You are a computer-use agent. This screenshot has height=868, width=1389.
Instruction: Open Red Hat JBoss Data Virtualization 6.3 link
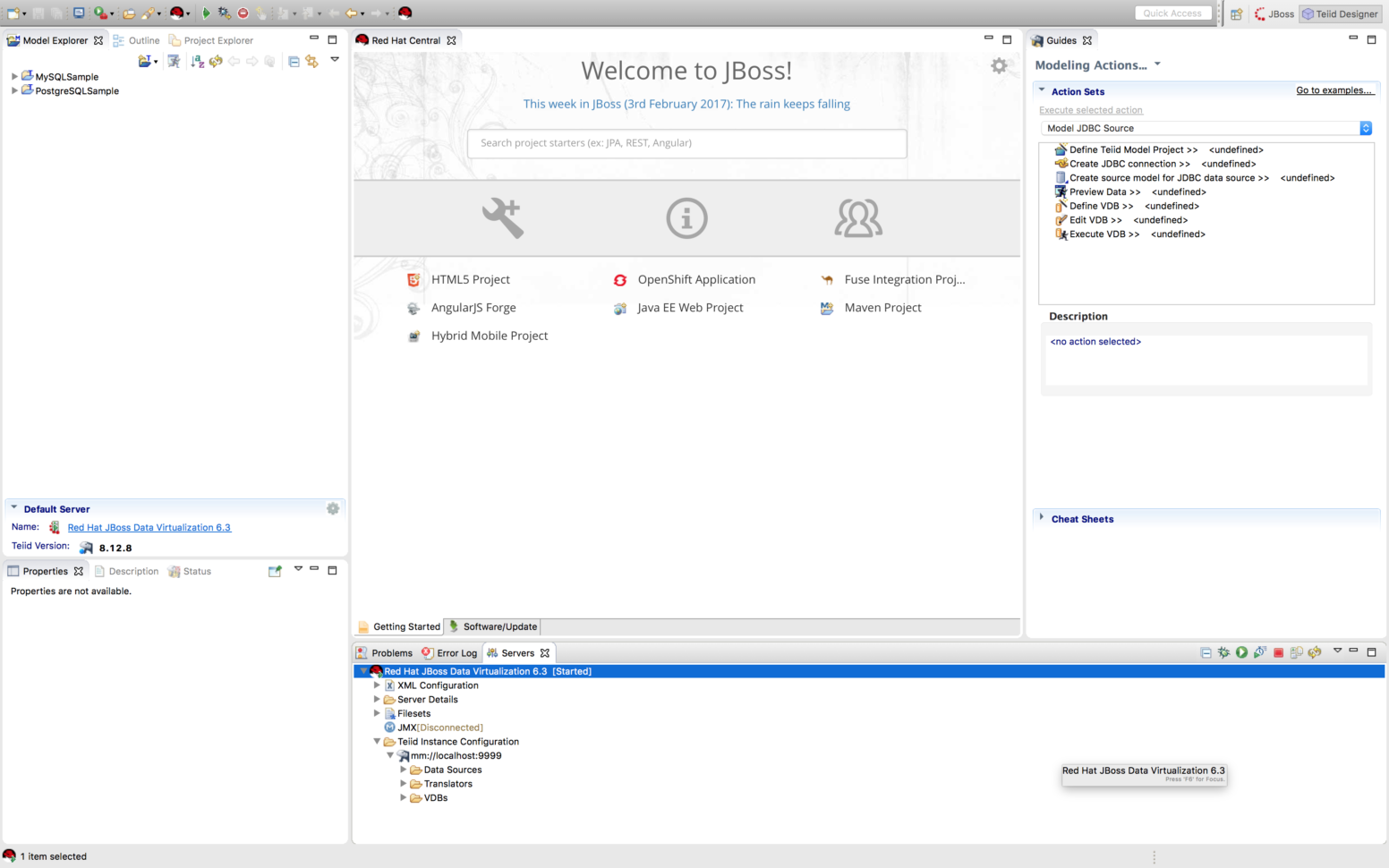click(x=149, y=527)
